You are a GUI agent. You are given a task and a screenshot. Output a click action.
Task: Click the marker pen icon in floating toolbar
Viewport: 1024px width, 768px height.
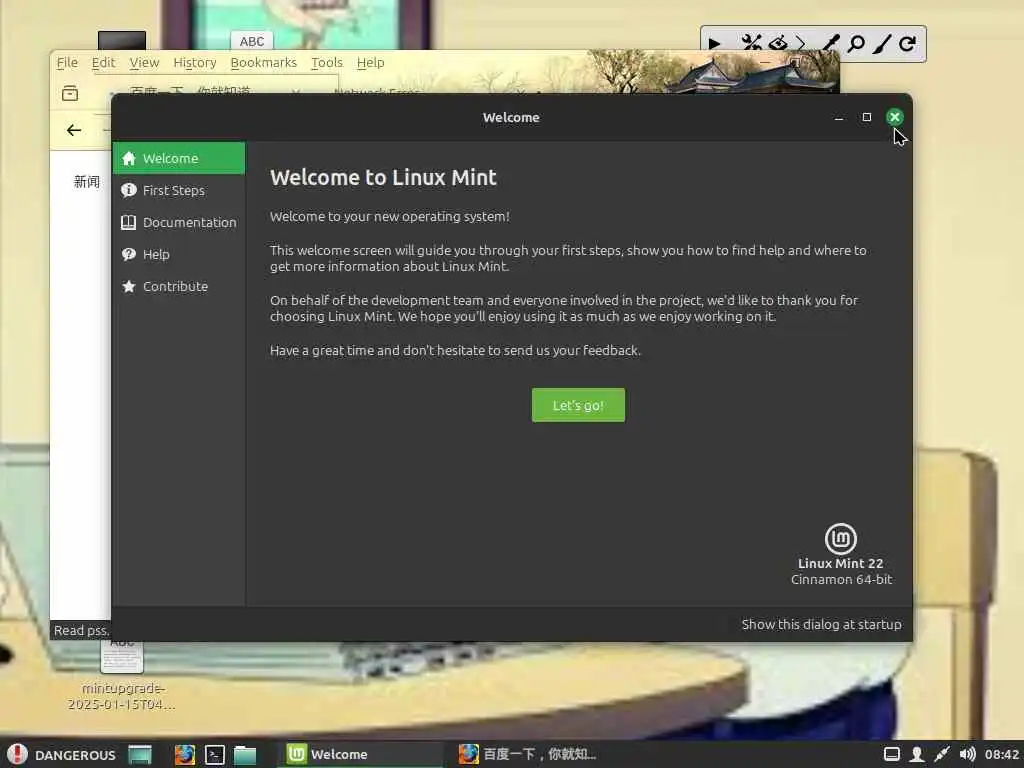(x=829, y=43)
